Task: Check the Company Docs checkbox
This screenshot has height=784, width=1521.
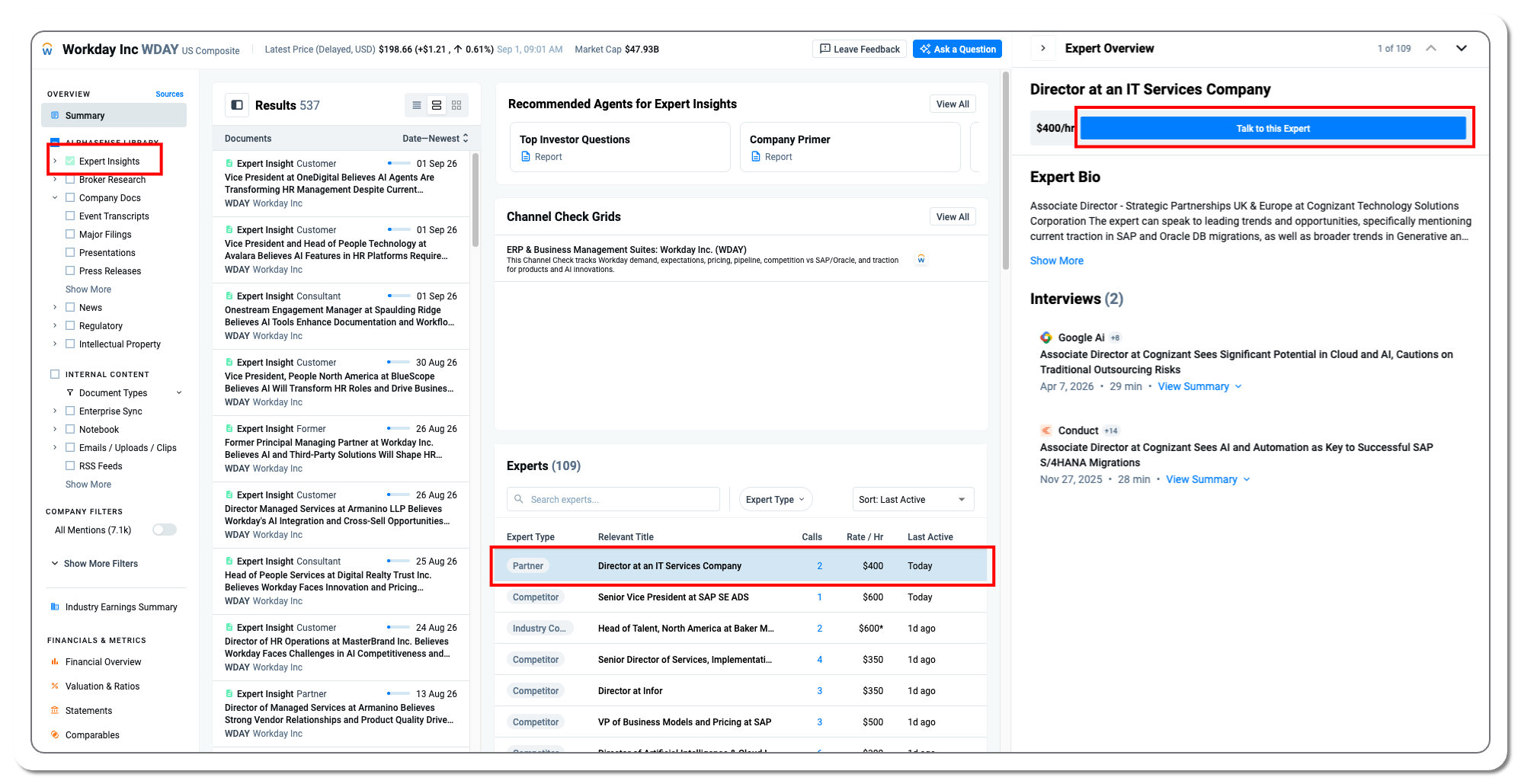Action: click(70, 198)
